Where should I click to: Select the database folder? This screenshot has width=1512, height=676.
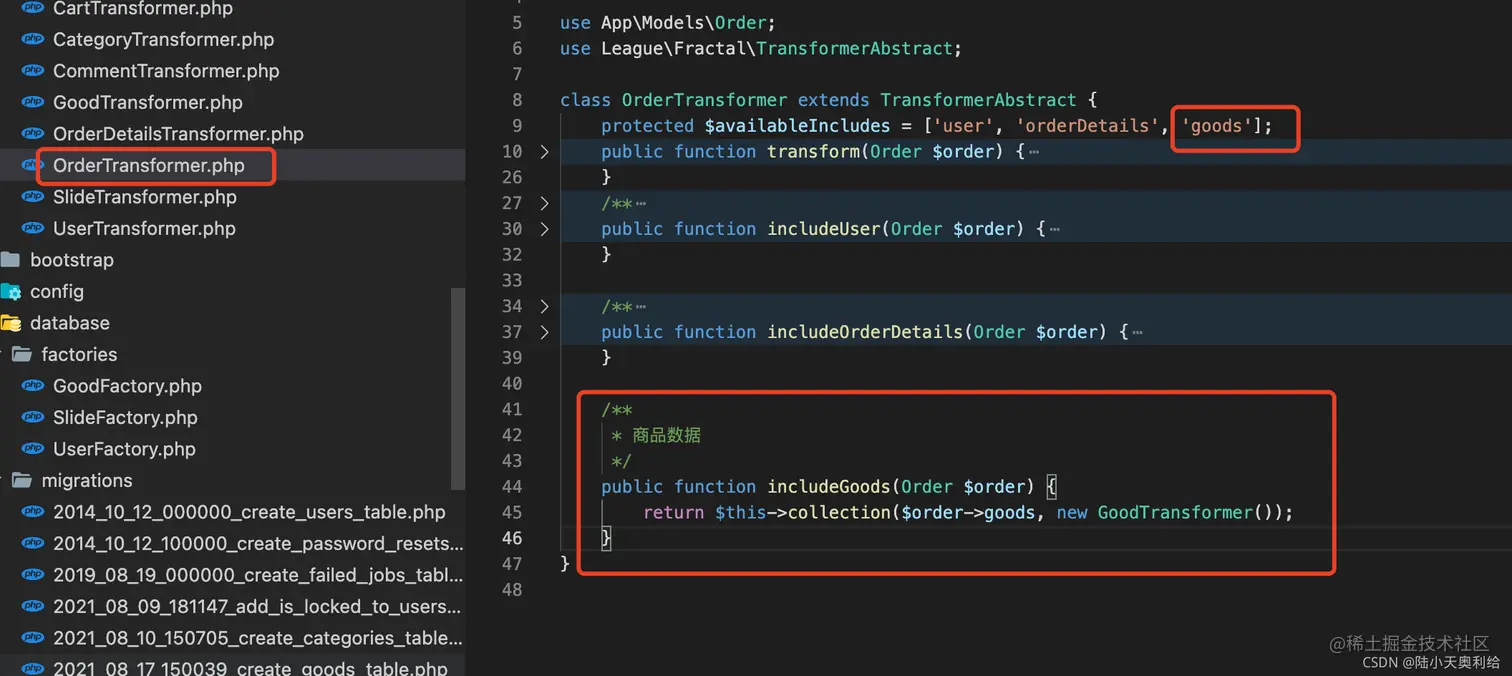[x=70, y=323]
